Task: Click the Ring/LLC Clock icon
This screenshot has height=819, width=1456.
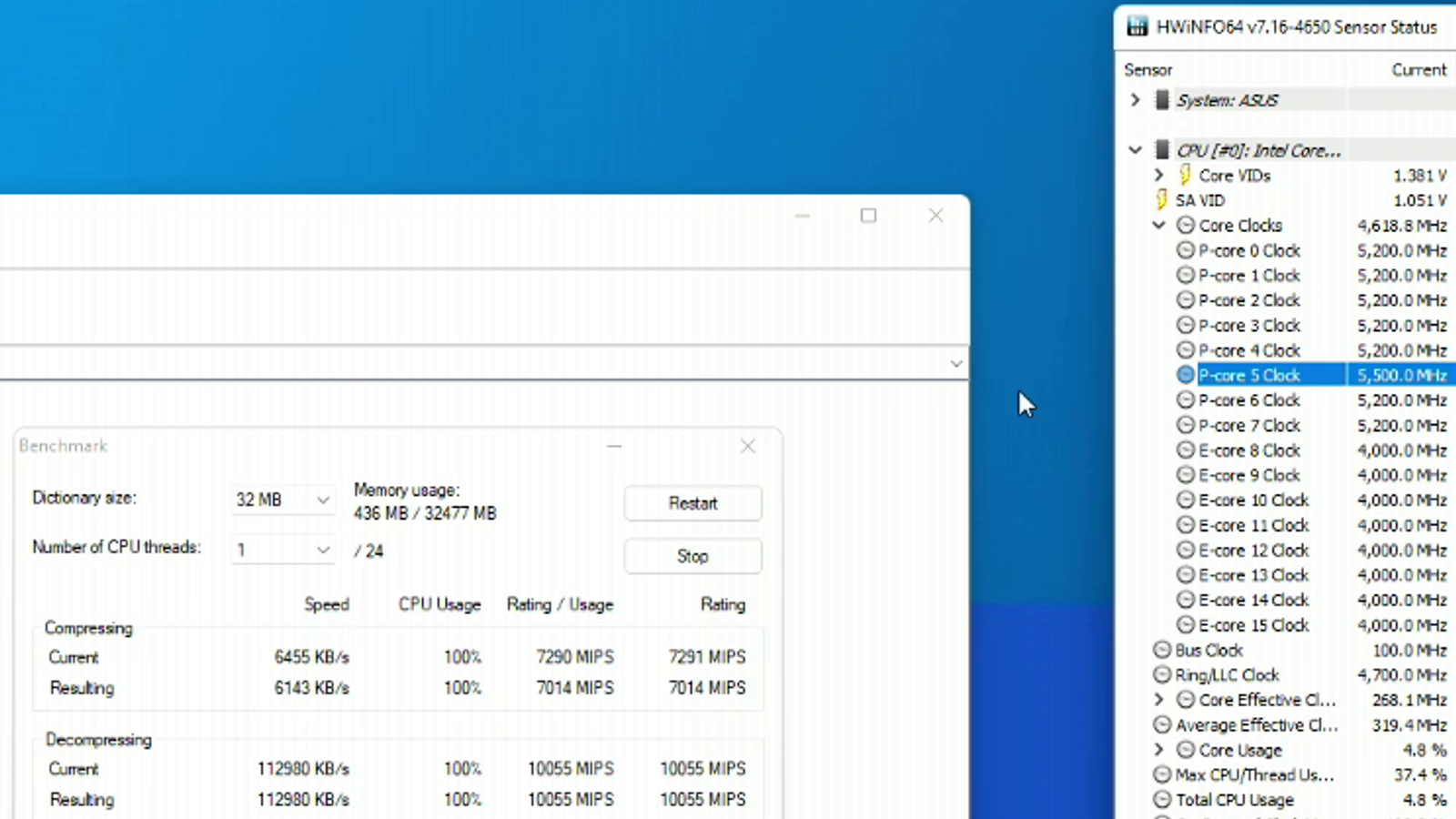Action: (1161, 675)
